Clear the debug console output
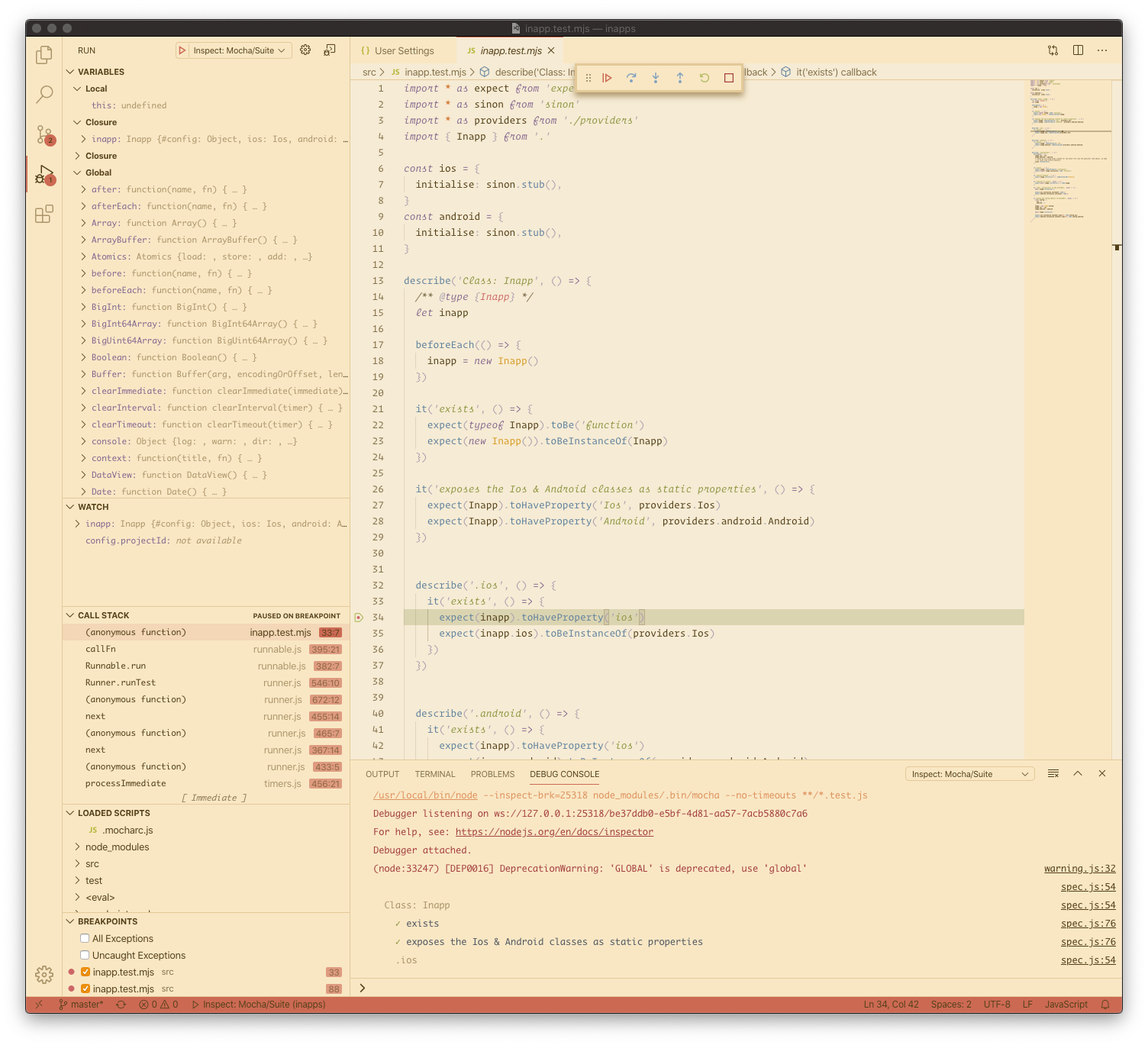The height and width of the screenshot is (1045, 1148). [1053, 773]
